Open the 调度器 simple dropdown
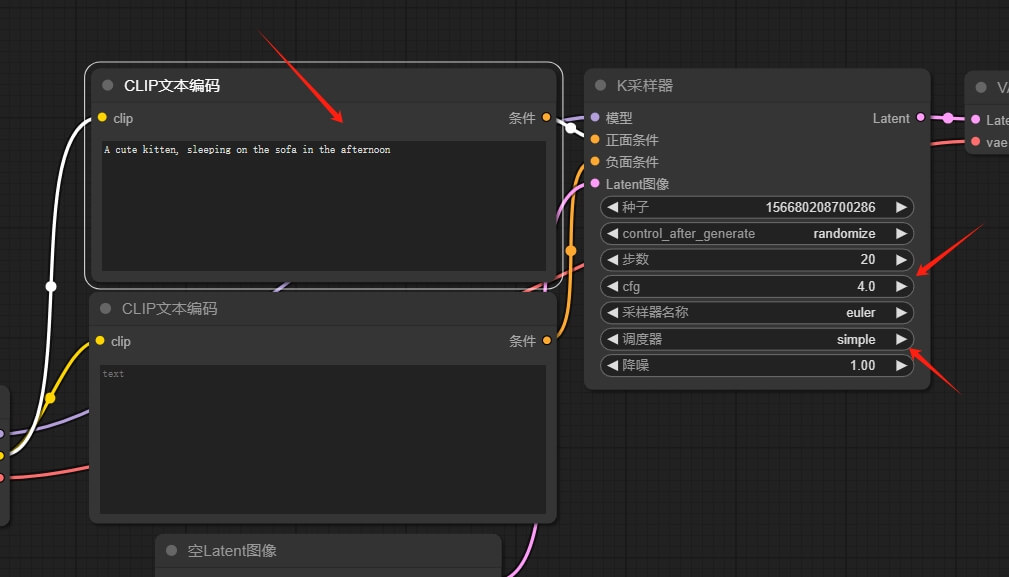 [757, 339]
